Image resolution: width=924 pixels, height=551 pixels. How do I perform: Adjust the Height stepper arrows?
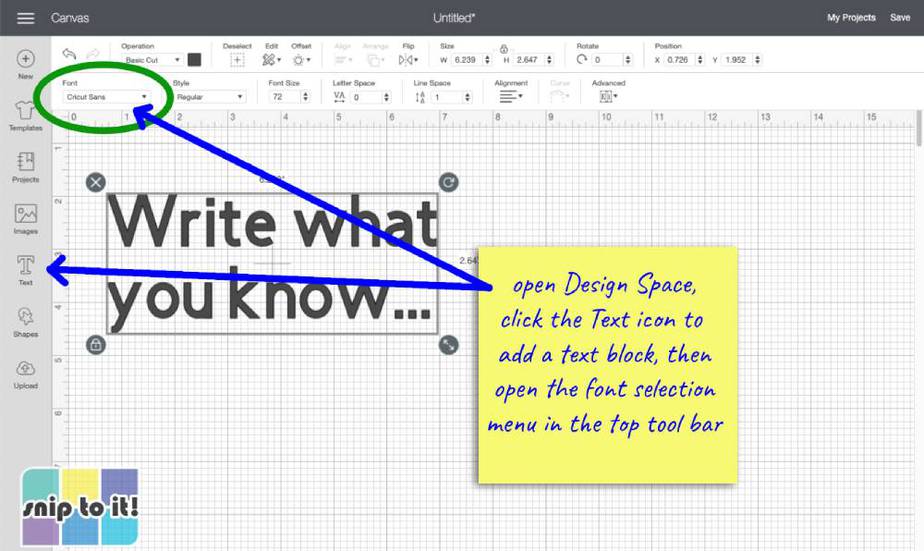[549, 60]
